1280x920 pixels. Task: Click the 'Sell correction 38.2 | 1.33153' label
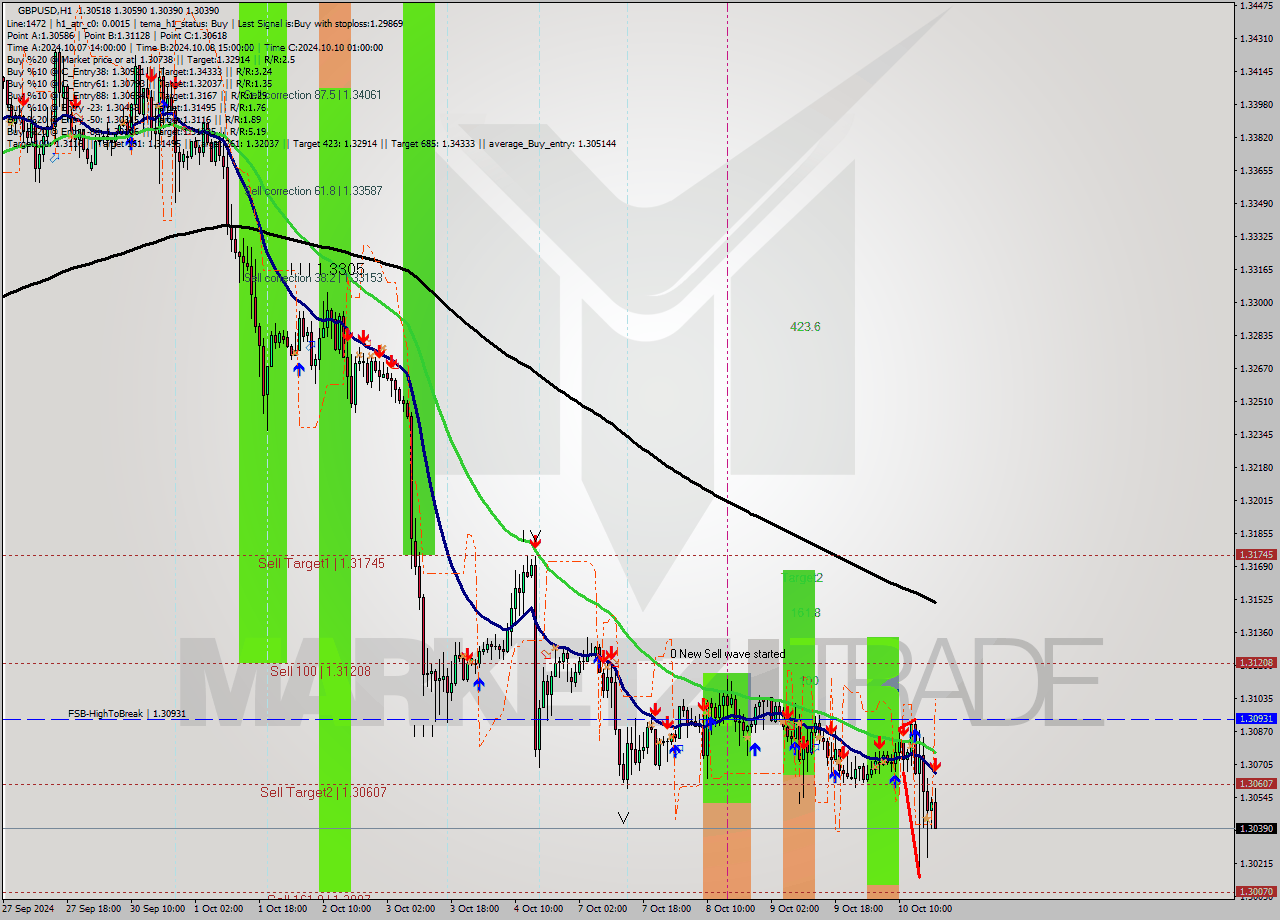click(x=313, y=277)
